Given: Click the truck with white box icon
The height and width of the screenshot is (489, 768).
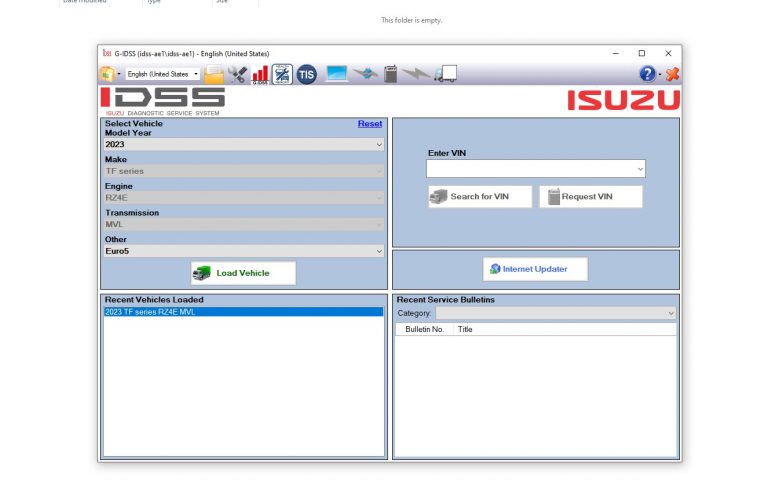Looking at the screenshot, I should (445, 74).
